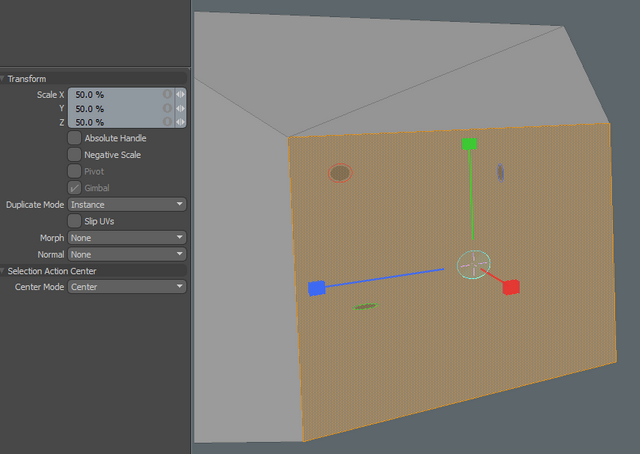The image size is (640, 454).
Task: Click the Scale Y value slider arrows
Action: coord(180,108)
